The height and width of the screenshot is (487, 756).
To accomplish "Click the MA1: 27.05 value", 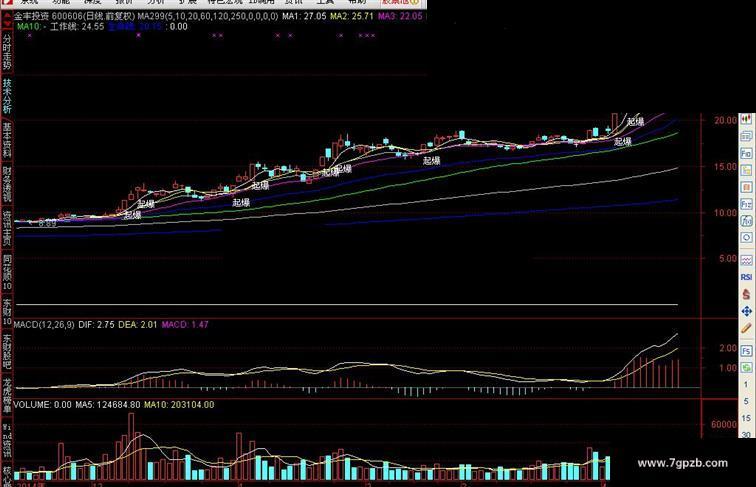I will pyautogui.click(x=304, y=16).
